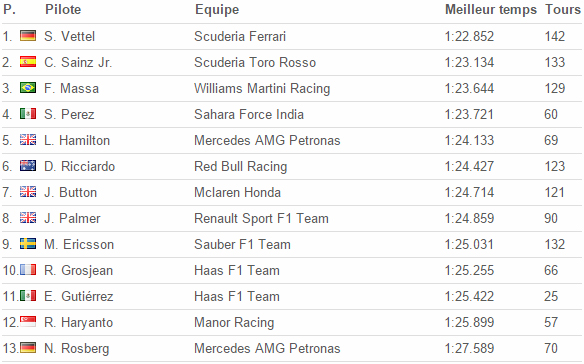
Task: Click the lap time 1:22.852
Action: (469, 36)
